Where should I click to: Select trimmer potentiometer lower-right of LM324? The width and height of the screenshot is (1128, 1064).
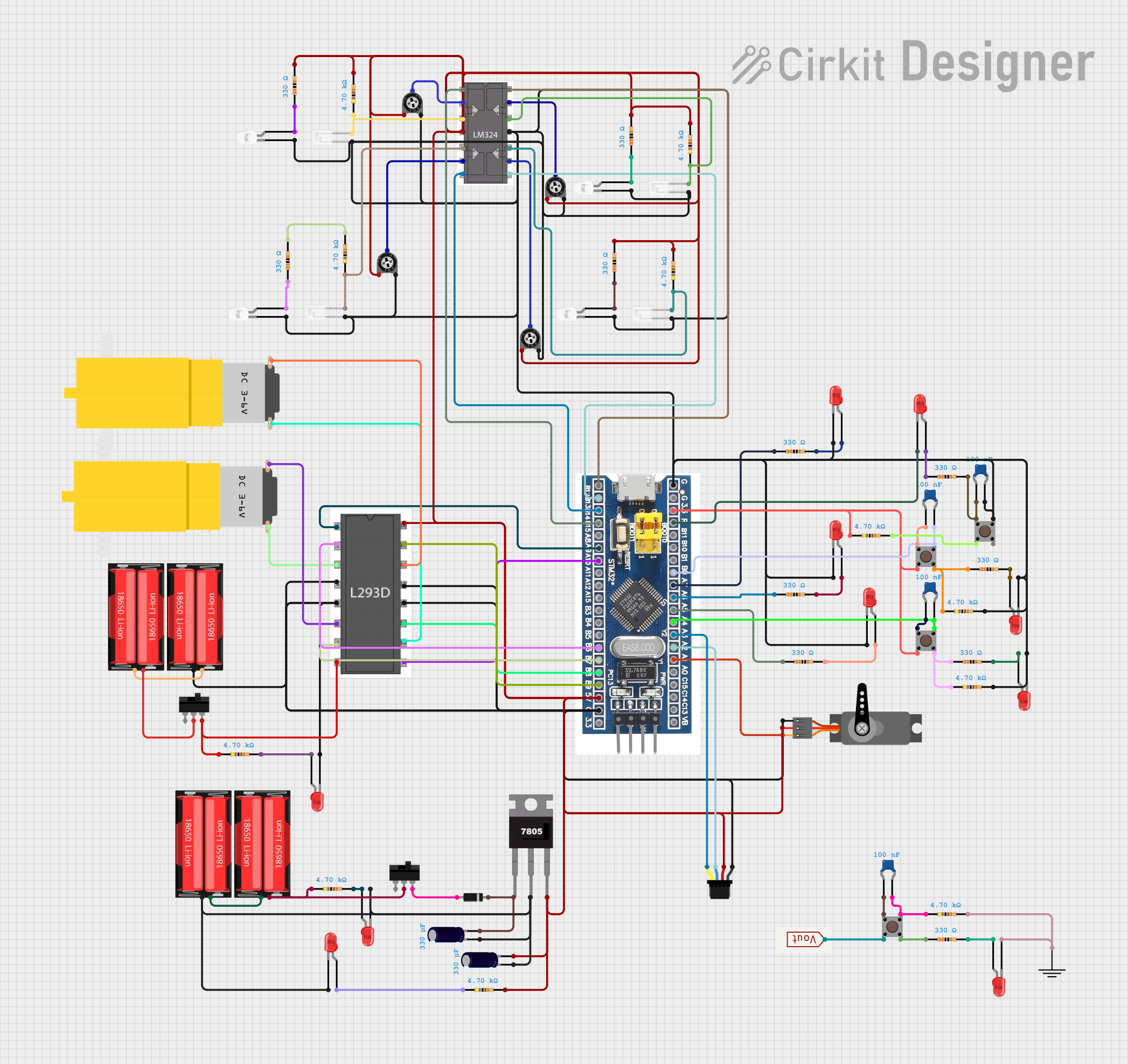555,187
